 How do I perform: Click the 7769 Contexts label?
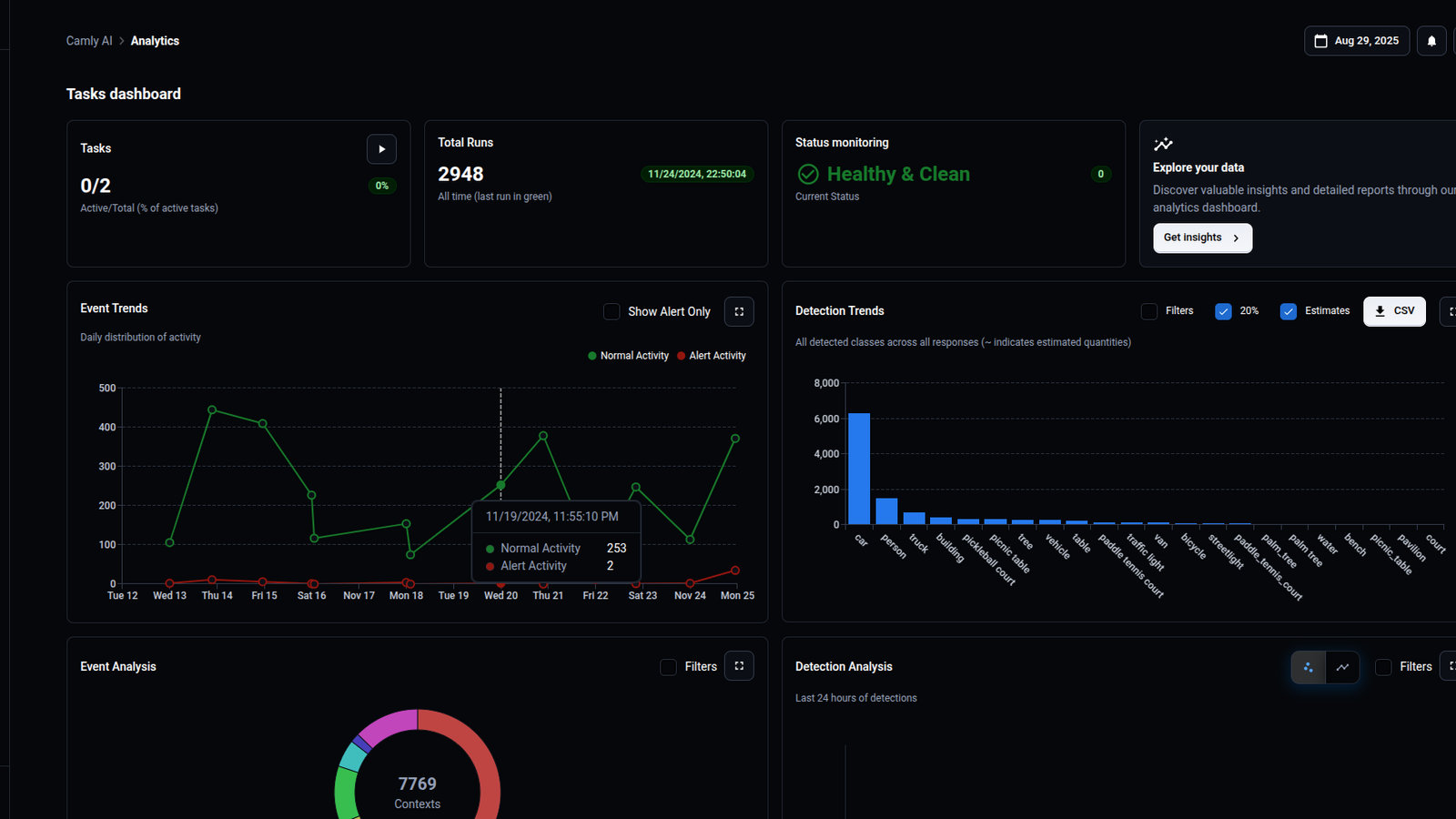click(x=418, y=793)
